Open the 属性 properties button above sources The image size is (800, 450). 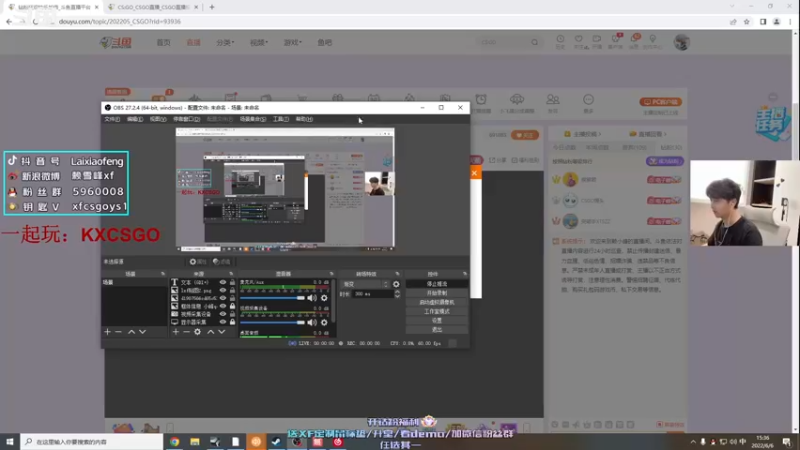(x=198, y=262)
